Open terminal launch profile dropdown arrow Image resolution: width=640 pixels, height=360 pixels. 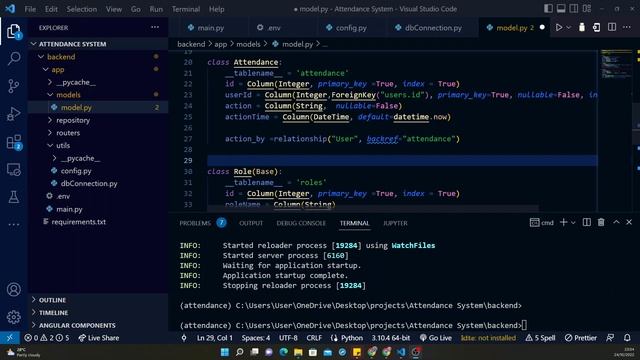coord(573,222)
